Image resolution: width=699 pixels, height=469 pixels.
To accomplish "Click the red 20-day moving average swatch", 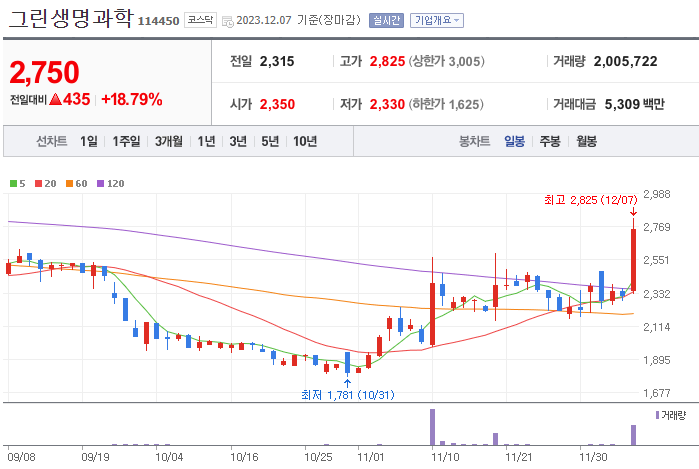I will click(38, 184).
